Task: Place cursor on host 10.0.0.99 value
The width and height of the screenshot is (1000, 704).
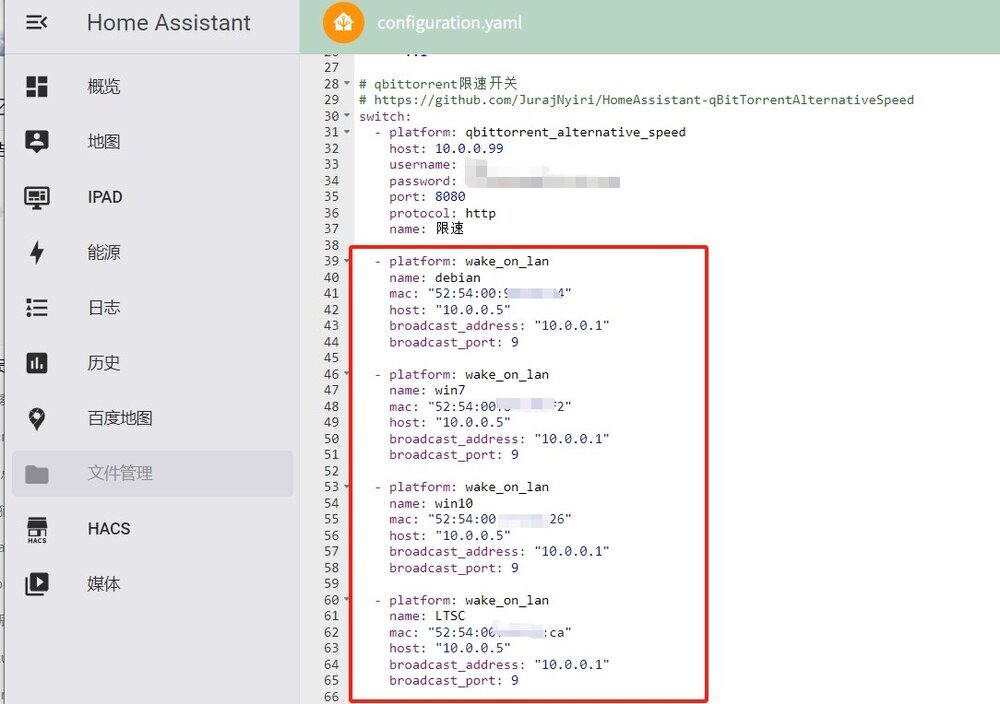Action: 469,149
